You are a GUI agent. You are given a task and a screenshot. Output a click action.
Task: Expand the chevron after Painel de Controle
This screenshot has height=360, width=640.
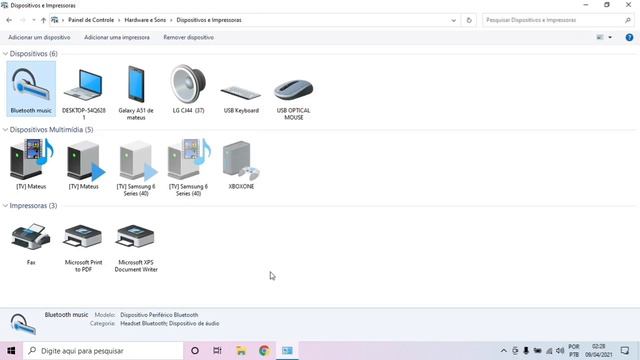[119, 20]
